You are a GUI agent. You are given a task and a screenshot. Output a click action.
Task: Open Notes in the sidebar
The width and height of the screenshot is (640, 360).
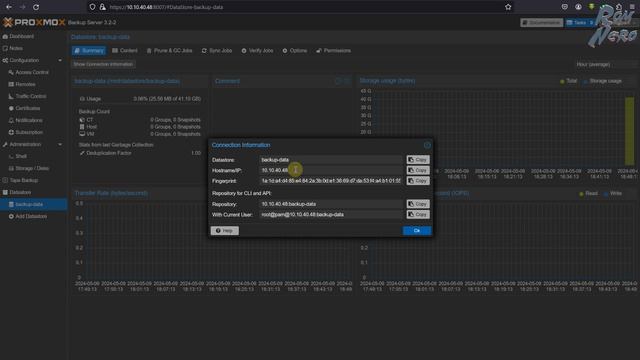[x=16, y=48]
